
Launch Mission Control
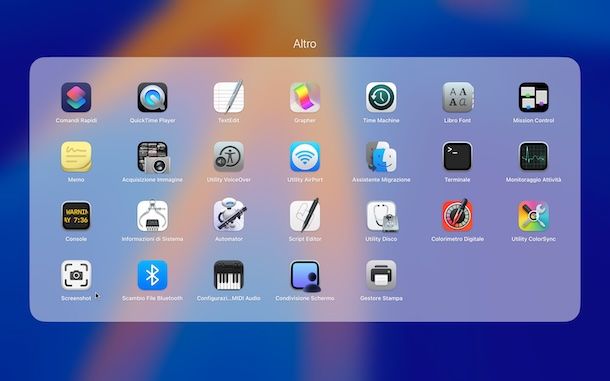pos(534,97)
